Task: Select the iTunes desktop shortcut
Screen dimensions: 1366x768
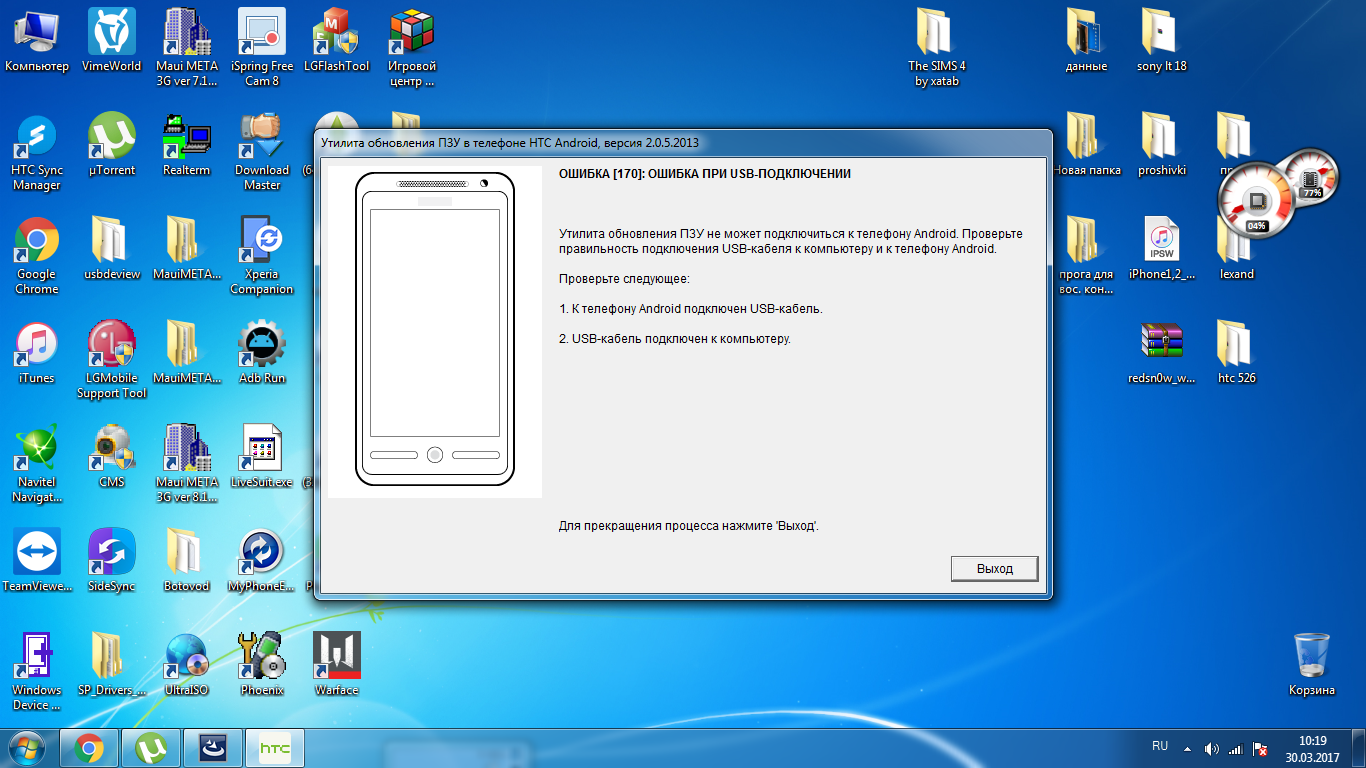Action: point(37,353)
